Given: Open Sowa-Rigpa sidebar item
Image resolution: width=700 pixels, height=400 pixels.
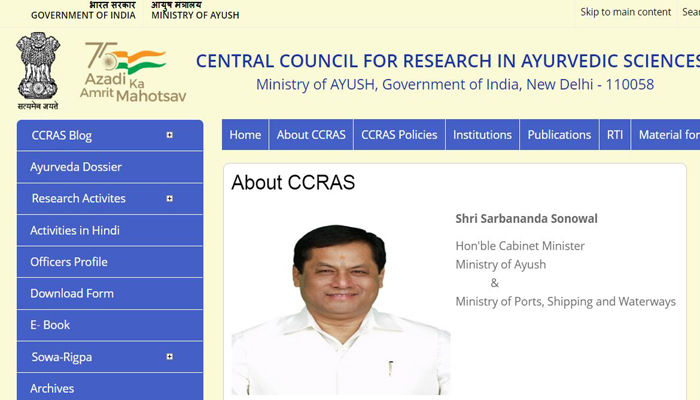Looking at the screenshot, I should pos(110,357).
